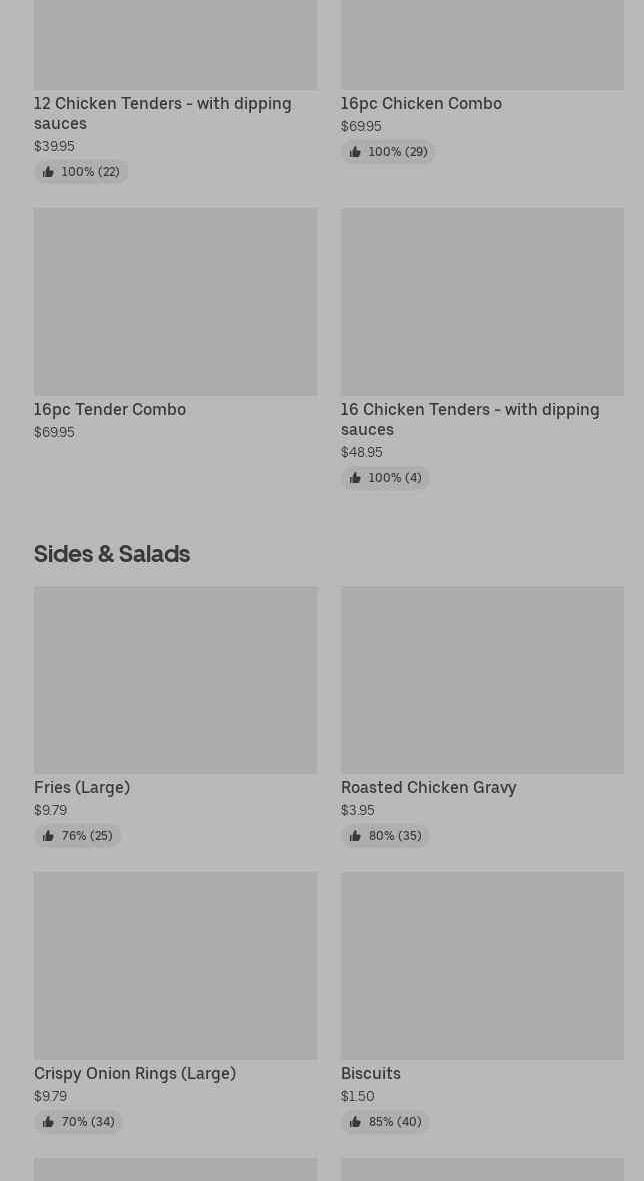Open the 16pc Tender Combo image

175,301
